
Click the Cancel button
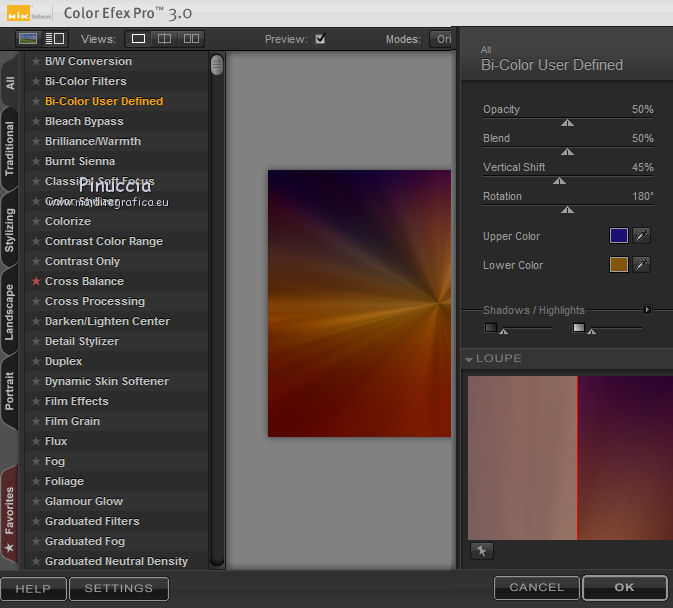(536, 588)
